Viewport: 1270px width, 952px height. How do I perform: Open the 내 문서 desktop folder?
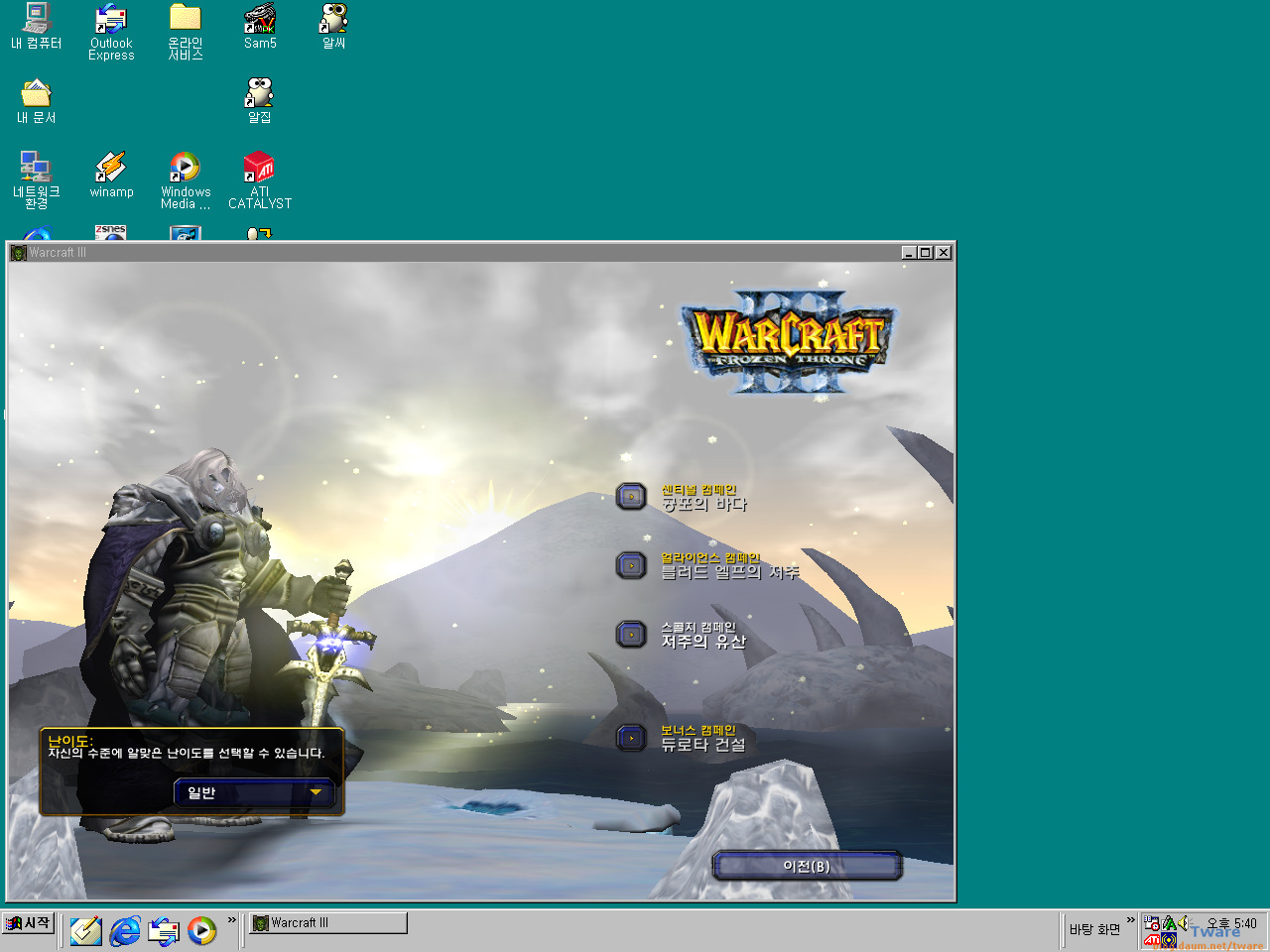tap(37, 101)
